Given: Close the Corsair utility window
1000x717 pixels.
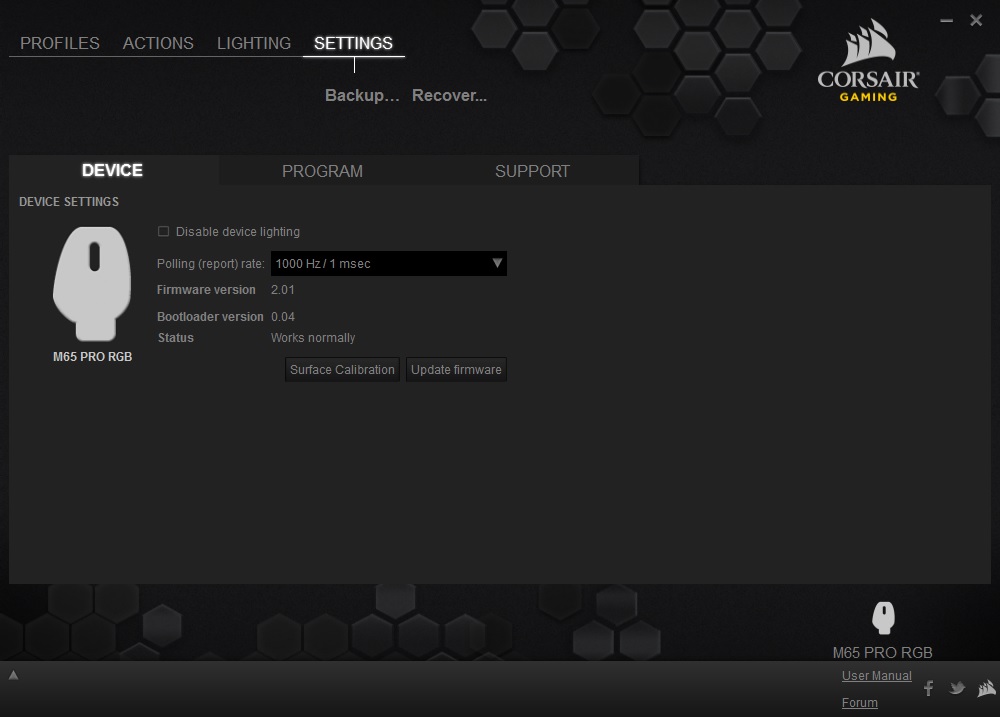Looking at the screenshot, I should pos(976,20).
